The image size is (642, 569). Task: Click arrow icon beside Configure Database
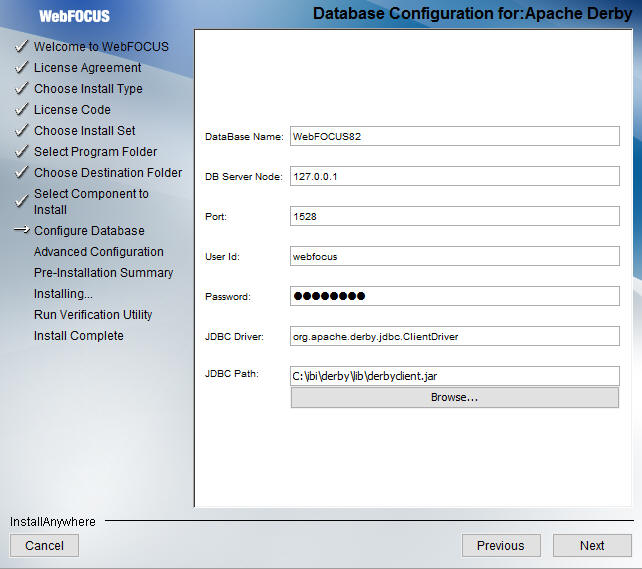tap(22, 230)
